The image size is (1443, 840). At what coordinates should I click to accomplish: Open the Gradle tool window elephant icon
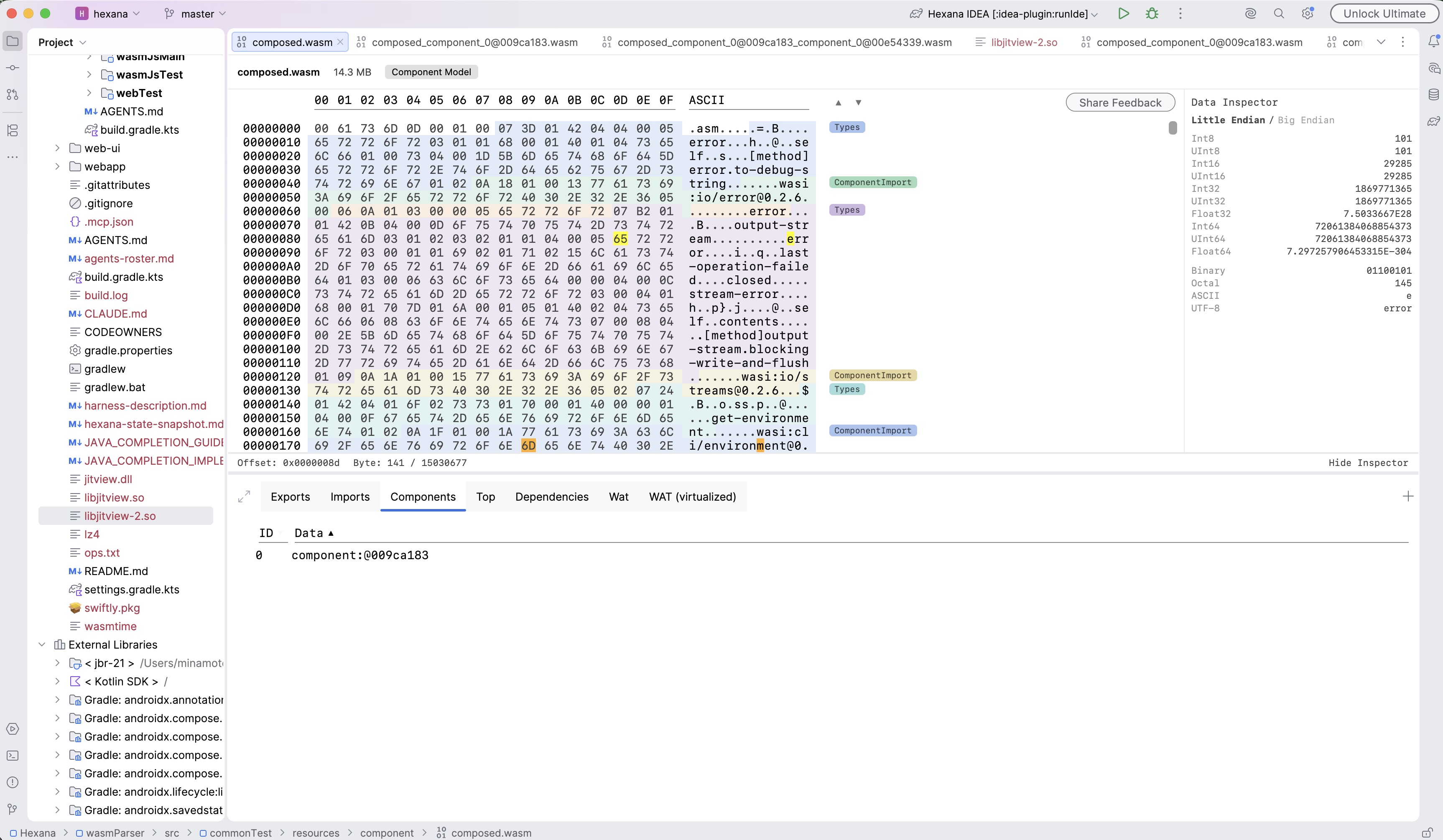point(1433,121)
